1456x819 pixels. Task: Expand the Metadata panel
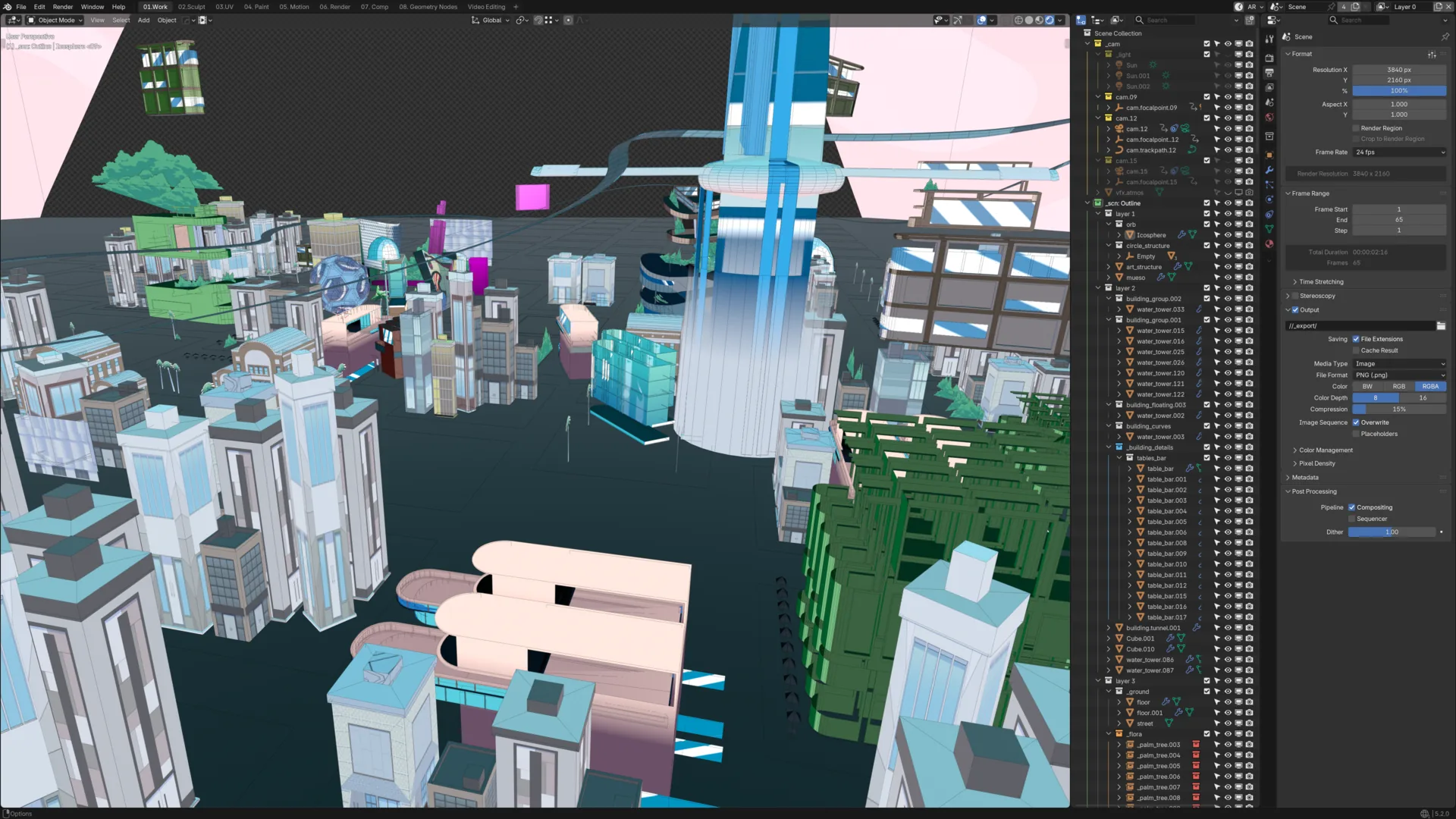coord(1304,478)
